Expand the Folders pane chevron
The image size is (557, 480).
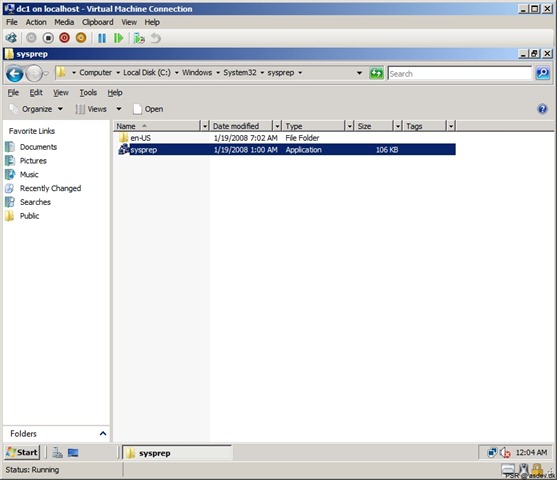click(x=103, y=433)
